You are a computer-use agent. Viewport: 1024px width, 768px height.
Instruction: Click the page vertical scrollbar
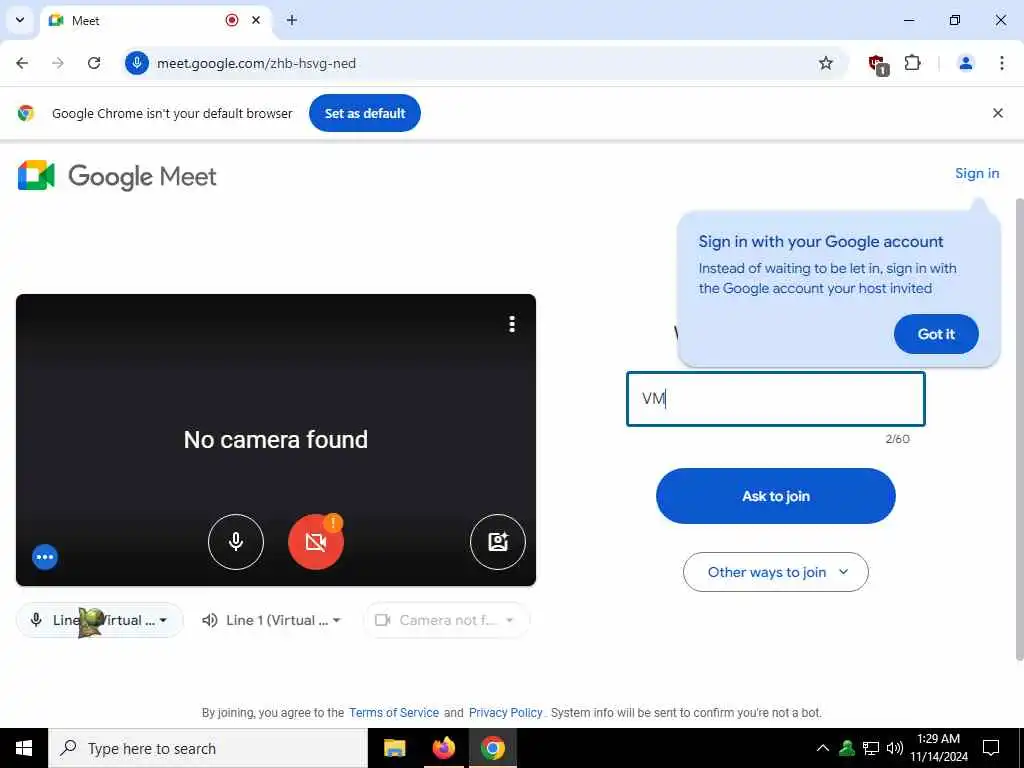tap(1019, 428)
